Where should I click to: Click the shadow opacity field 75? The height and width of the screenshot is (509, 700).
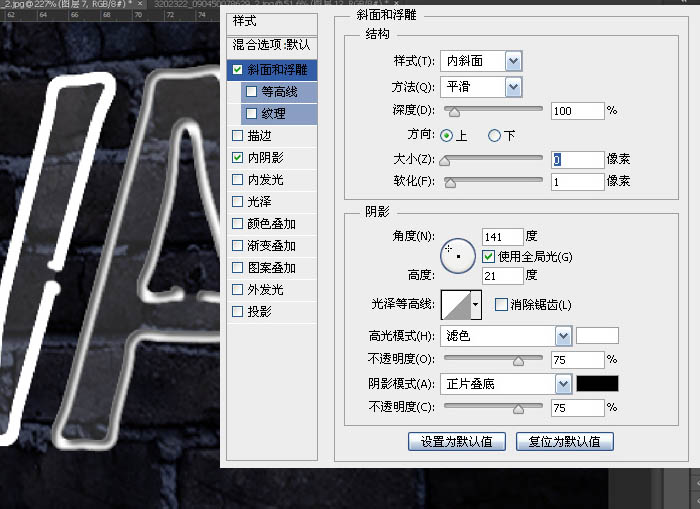point(578,408)
